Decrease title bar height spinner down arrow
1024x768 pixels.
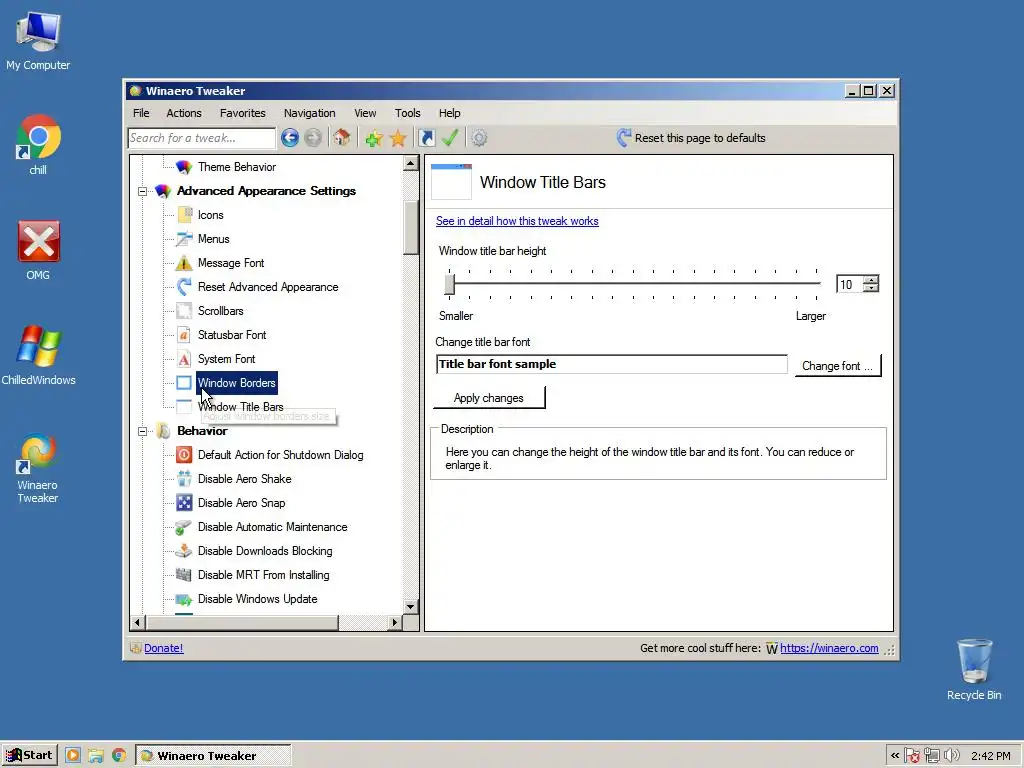click(871, 288)
